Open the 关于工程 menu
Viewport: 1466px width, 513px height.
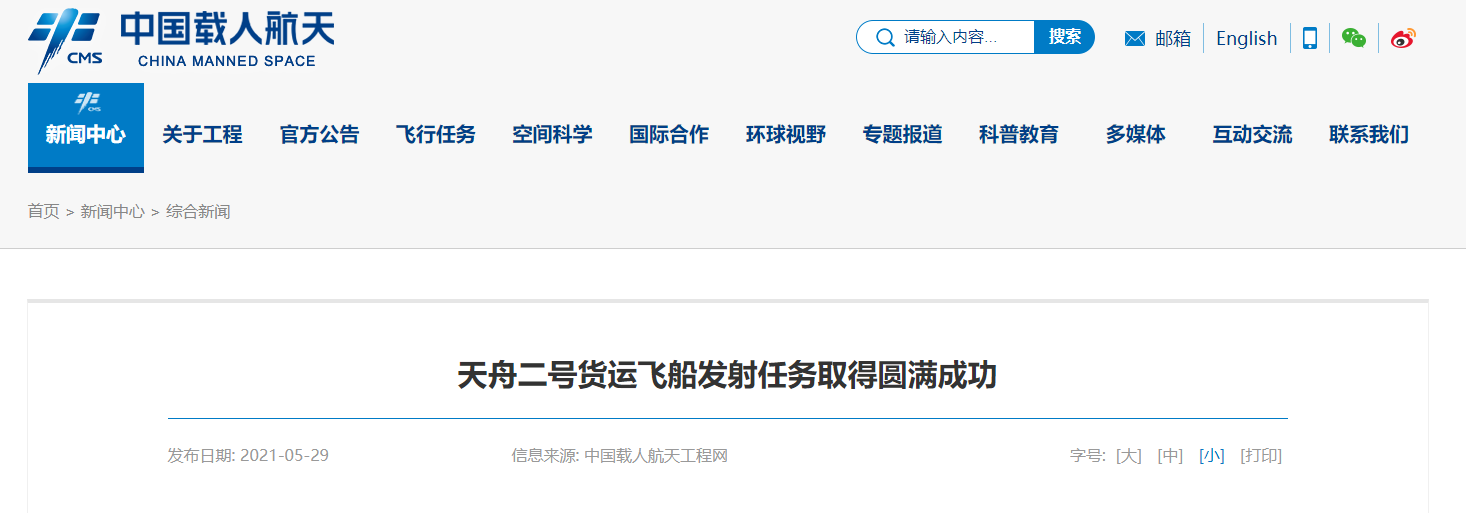[202, 134]
